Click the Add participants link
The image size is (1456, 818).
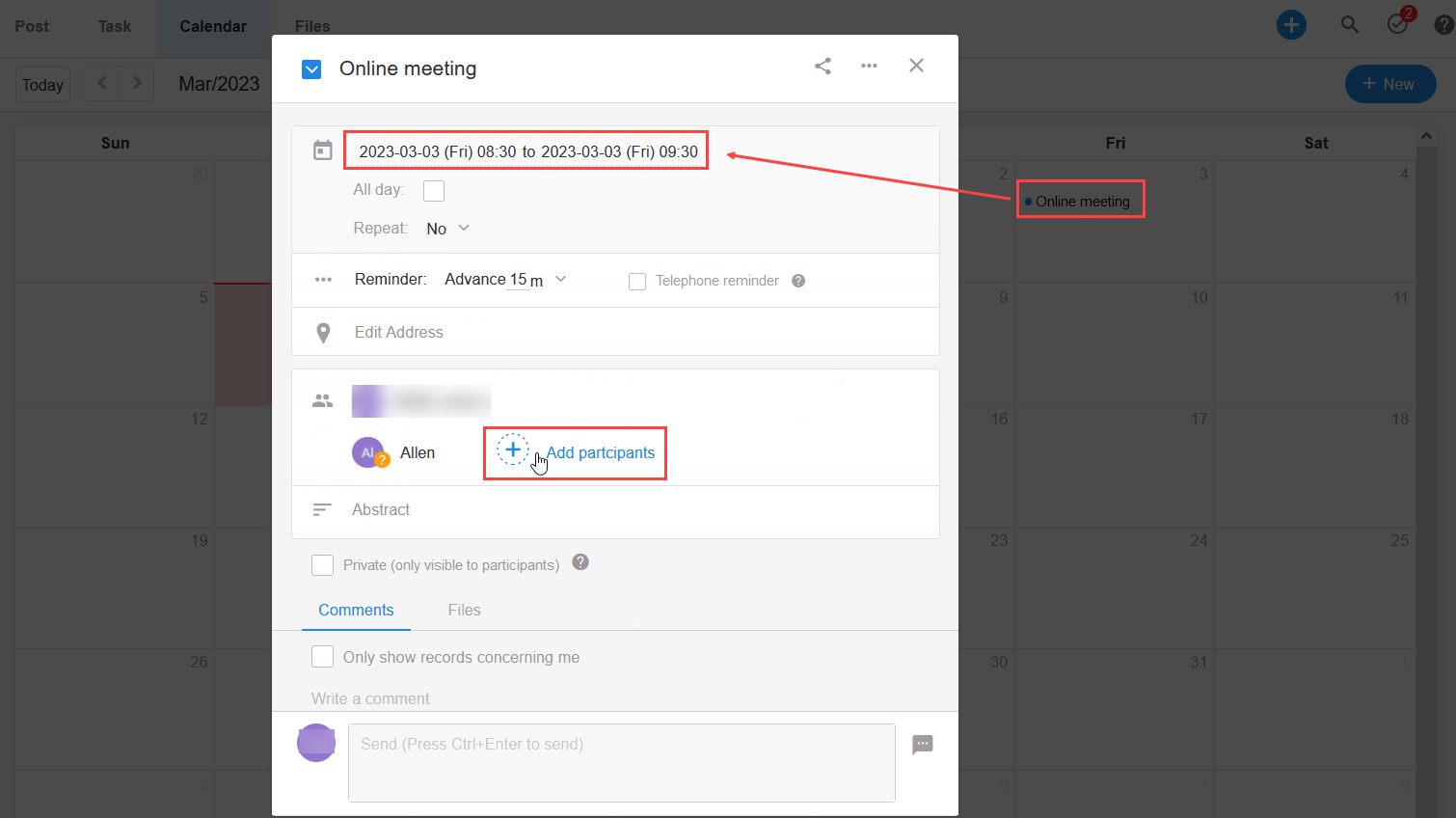point(601,452)
